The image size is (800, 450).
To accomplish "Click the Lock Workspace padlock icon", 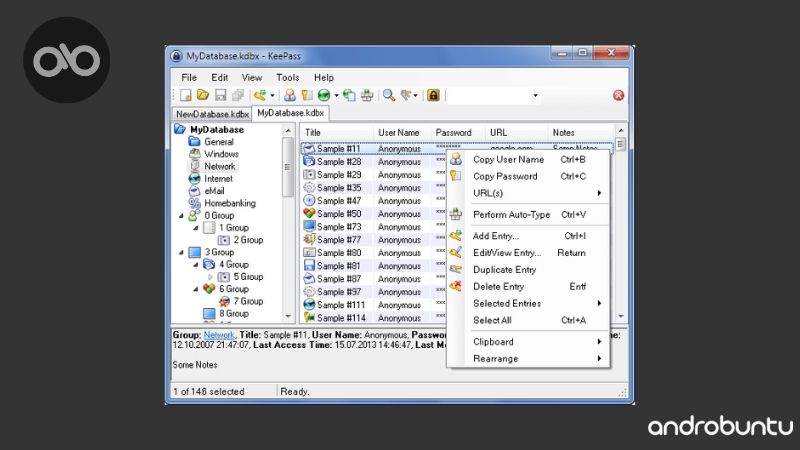I will 433,95.
